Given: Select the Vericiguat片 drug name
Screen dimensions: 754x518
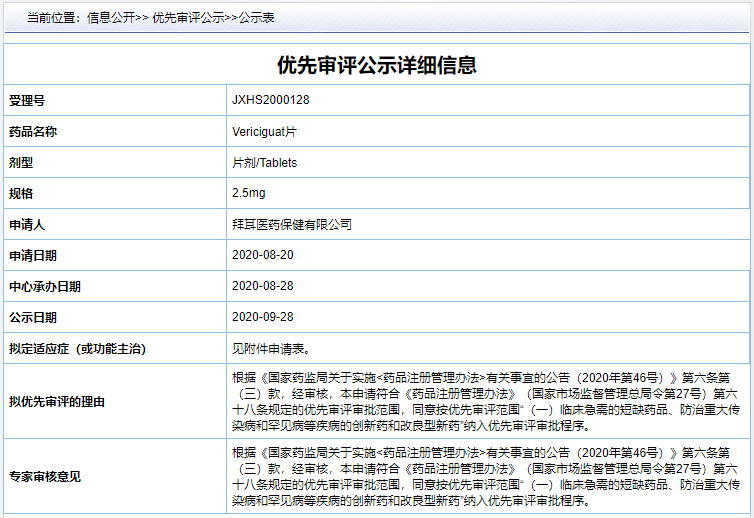Looking at the screenshot, I should [x=264, y=131].
